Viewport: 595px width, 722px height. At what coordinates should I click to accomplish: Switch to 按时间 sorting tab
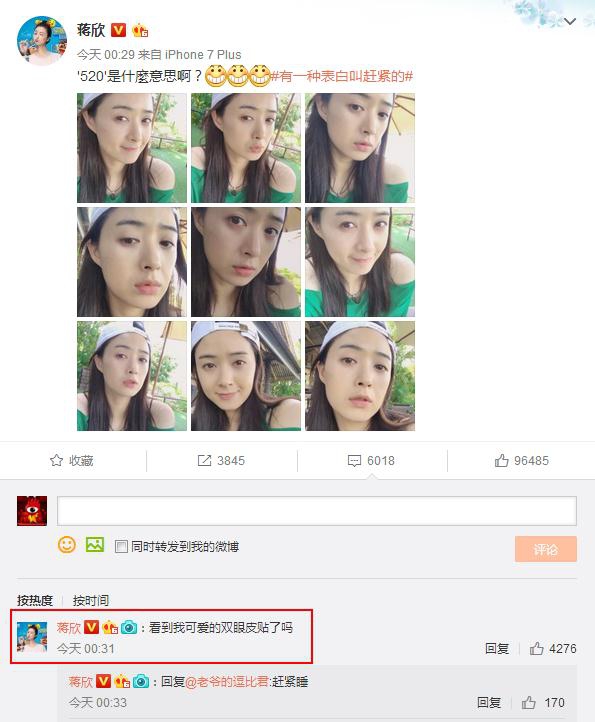coord(91,600)
